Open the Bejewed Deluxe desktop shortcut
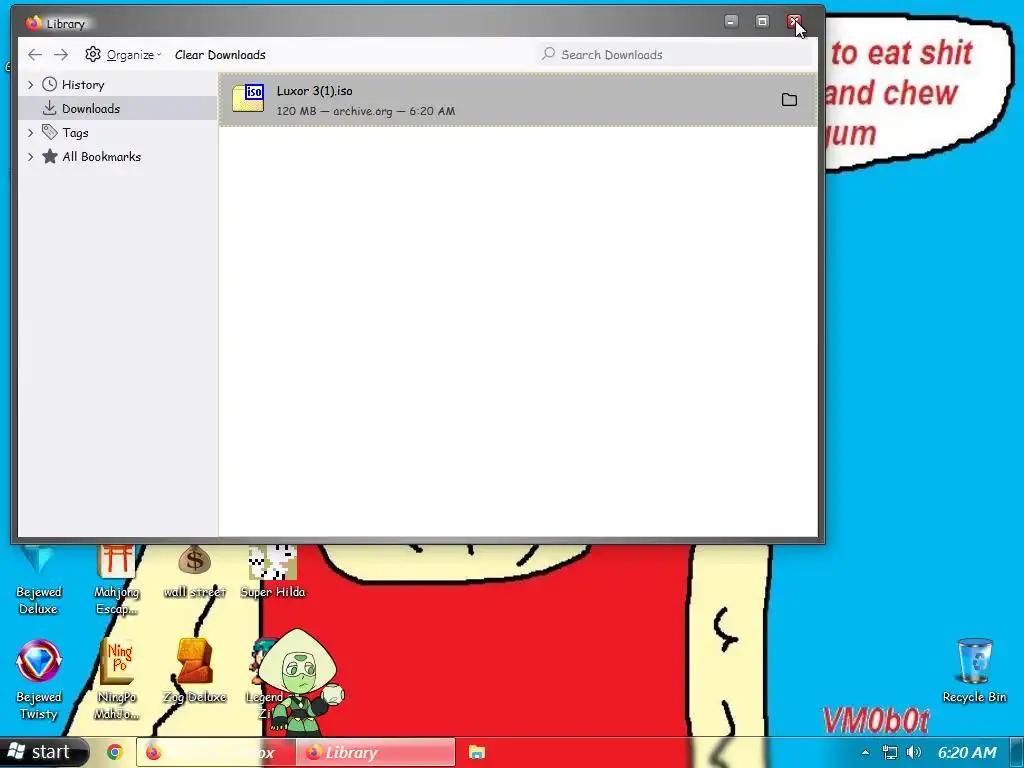 (x=38, y=581)
